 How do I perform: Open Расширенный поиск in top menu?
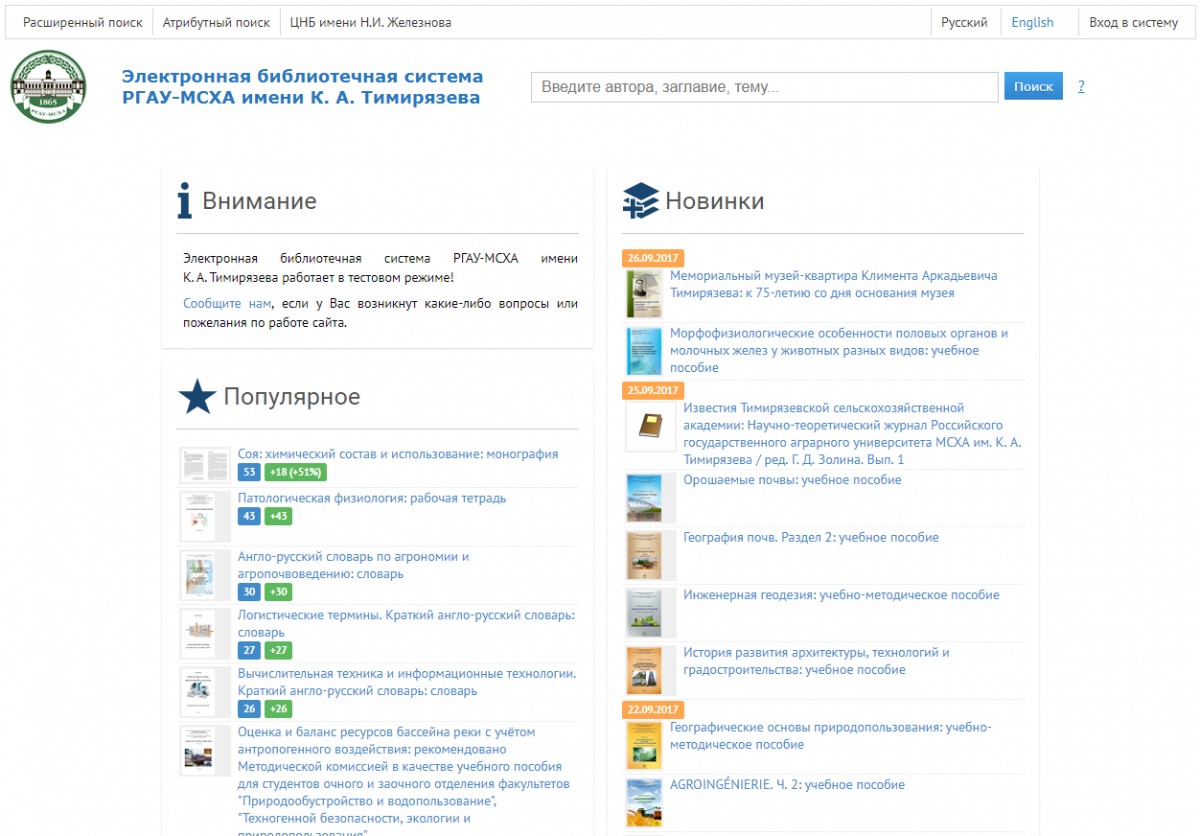82,22
